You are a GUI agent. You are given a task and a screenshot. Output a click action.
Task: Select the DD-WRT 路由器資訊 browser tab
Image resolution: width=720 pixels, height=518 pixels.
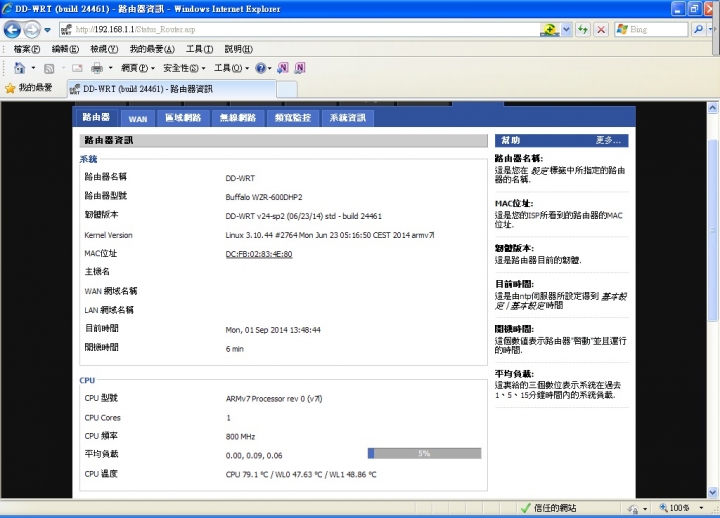coord(172,89)
